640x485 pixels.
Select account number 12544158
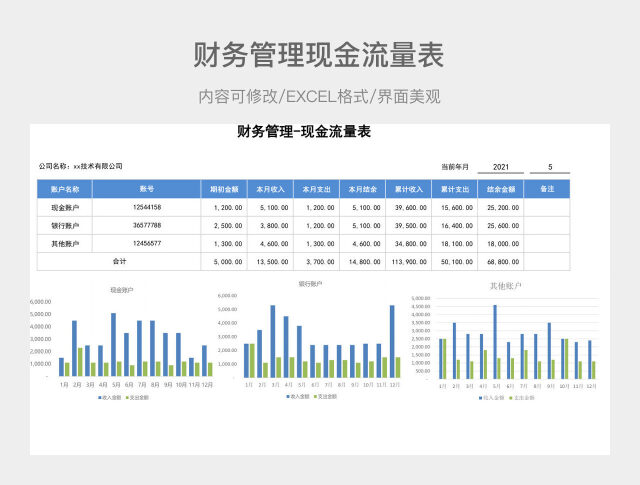(147, 207)
